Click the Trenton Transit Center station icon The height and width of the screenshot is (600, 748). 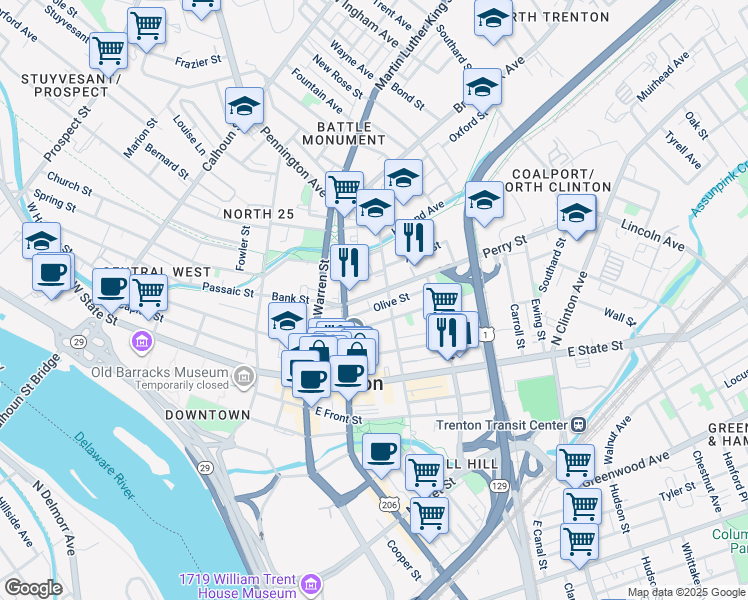pyautogui.click(x=579, y=424)
